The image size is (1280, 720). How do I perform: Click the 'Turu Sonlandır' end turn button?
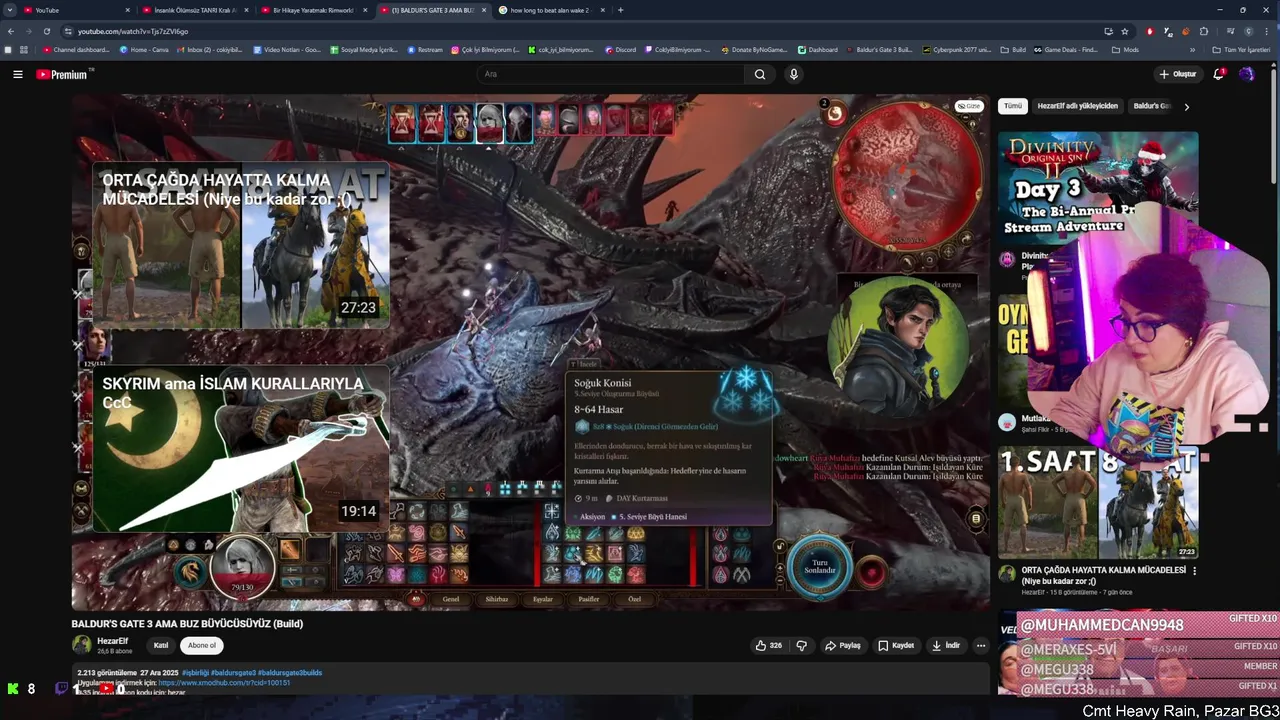pyautogui.click(x=820, y=569)
